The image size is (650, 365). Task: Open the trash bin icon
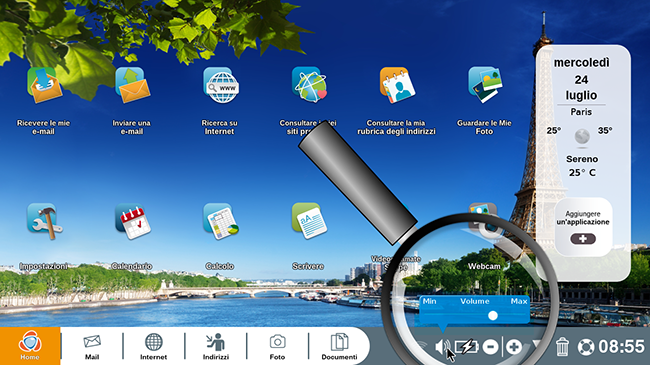562,347
